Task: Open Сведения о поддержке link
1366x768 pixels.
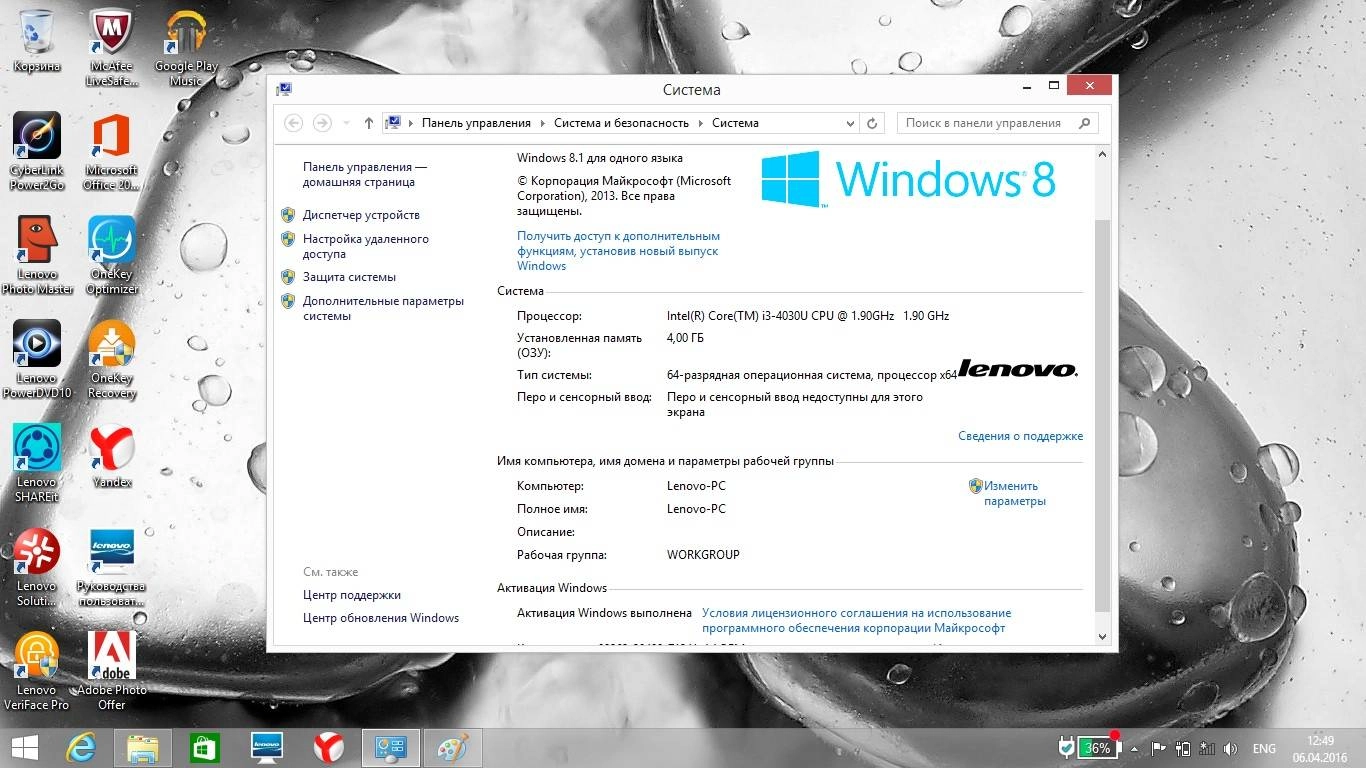Action: 1020,436
